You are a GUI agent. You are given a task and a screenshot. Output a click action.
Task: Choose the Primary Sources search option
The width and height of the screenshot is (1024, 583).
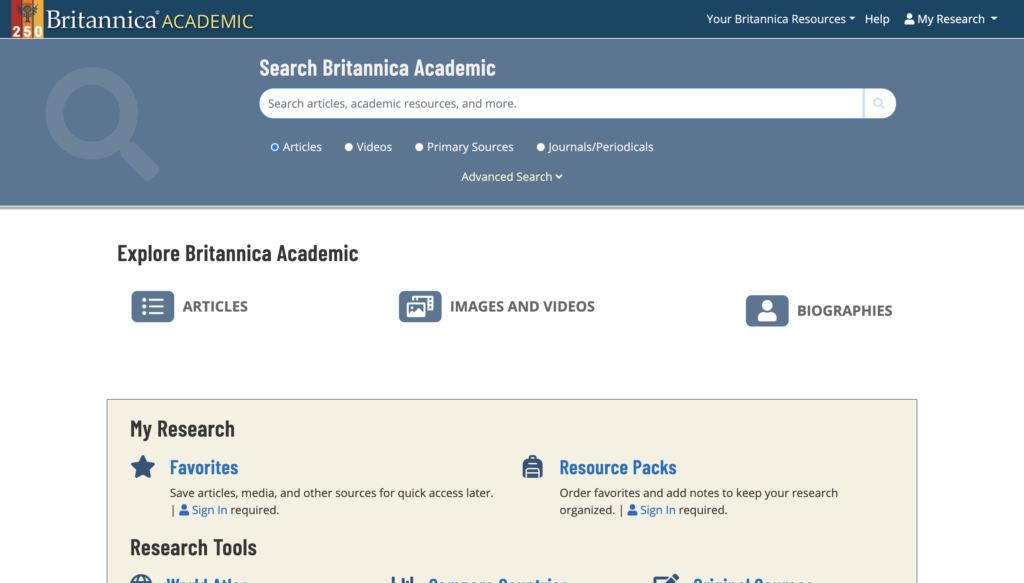click(x=420, y=146)
